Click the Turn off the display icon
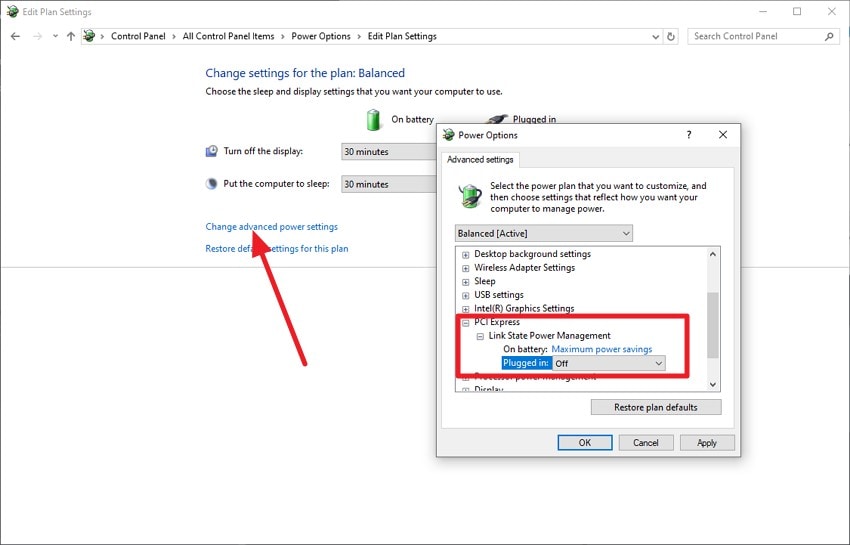Screen dimensions: 850x545 [x=211, y=151]
